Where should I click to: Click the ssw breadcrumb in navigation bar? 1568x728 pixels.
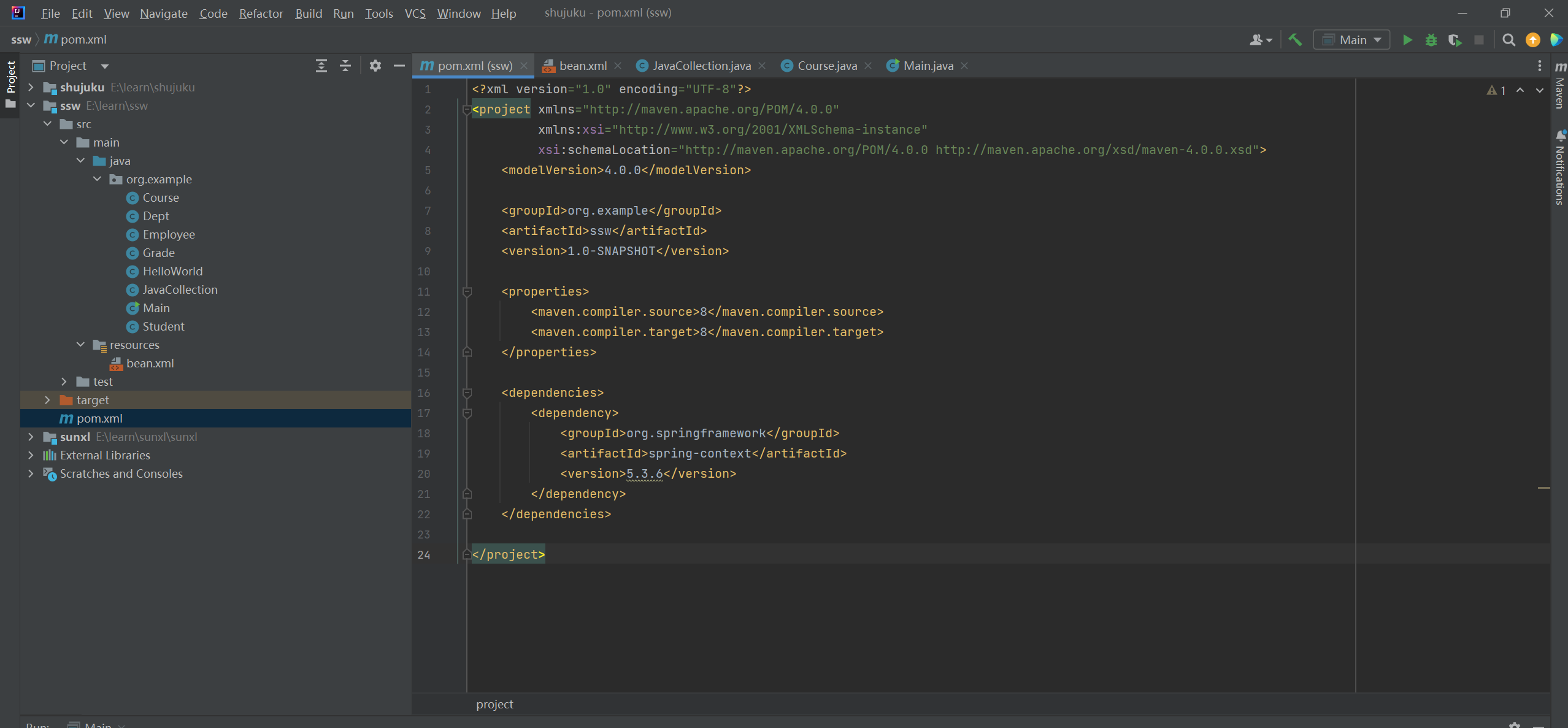pos(21,39)
